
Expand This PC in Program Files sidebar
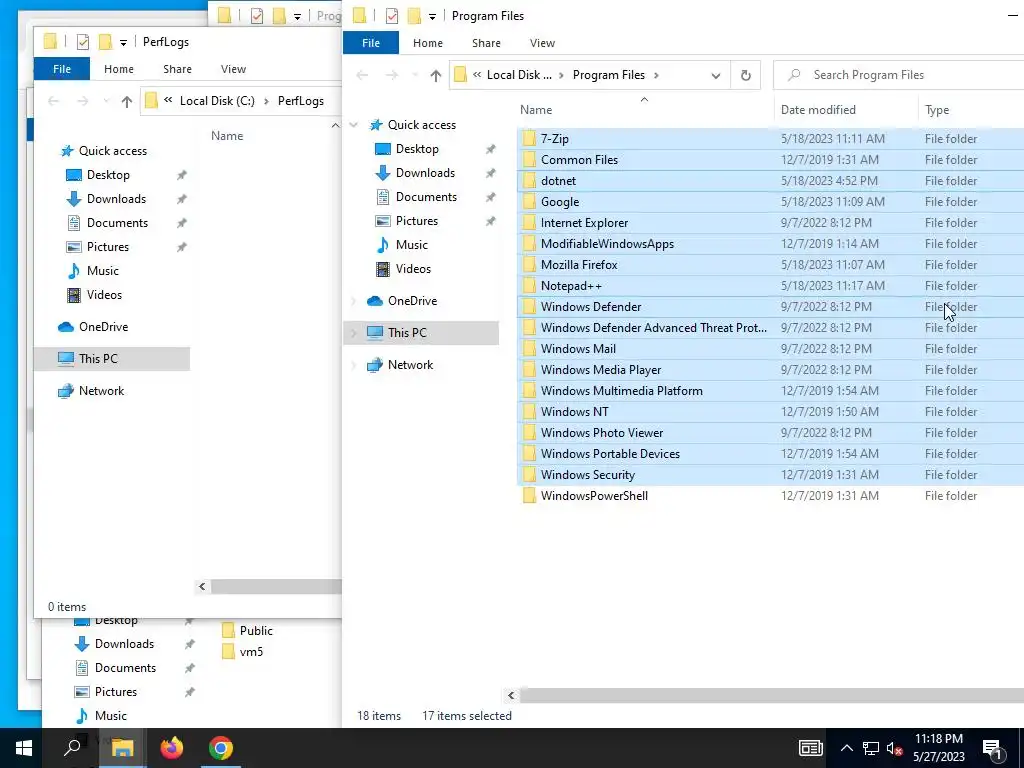(x=354, y=333)
